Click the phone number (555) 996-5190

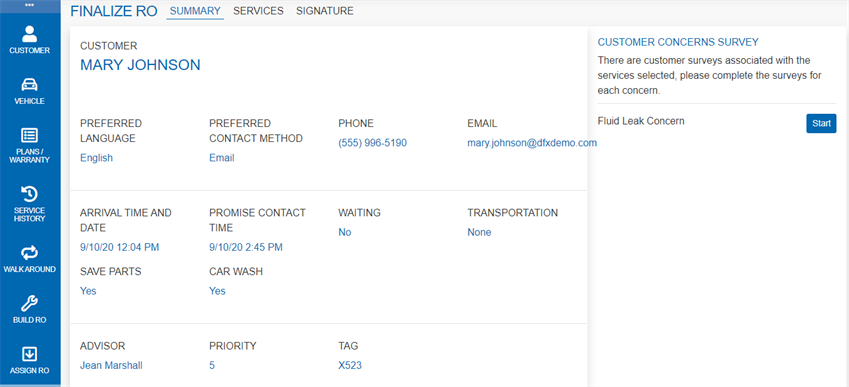point(373,143)
